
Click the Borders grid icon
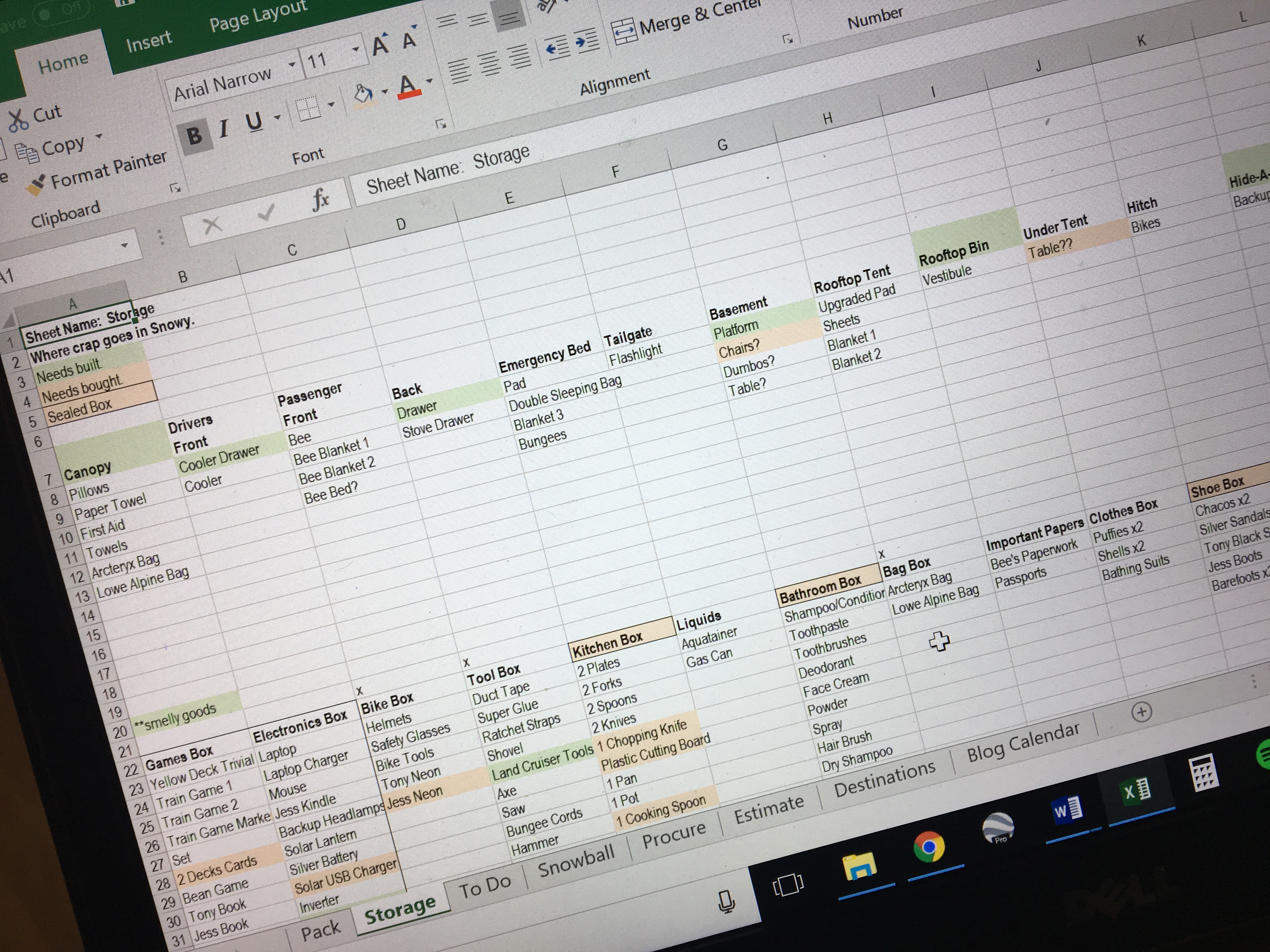308,108
